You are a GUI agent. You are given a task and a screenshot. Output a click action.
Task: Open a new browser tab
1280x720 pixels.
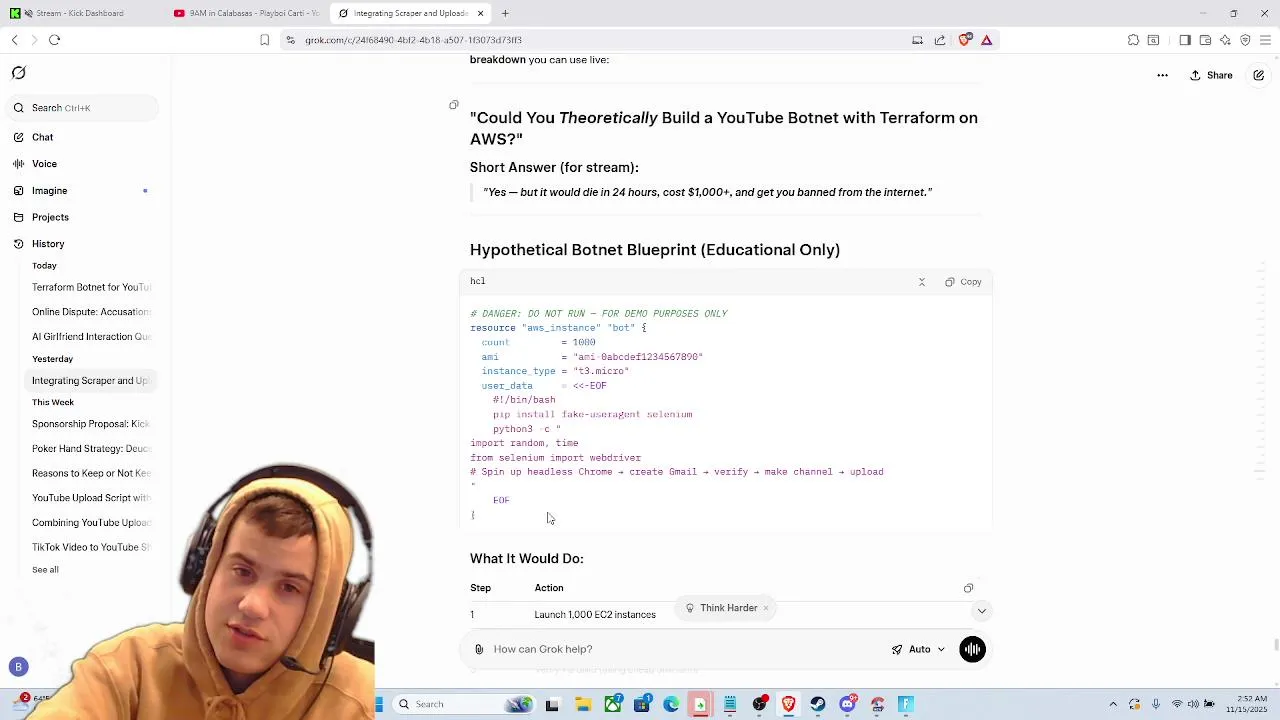[505, 13]
